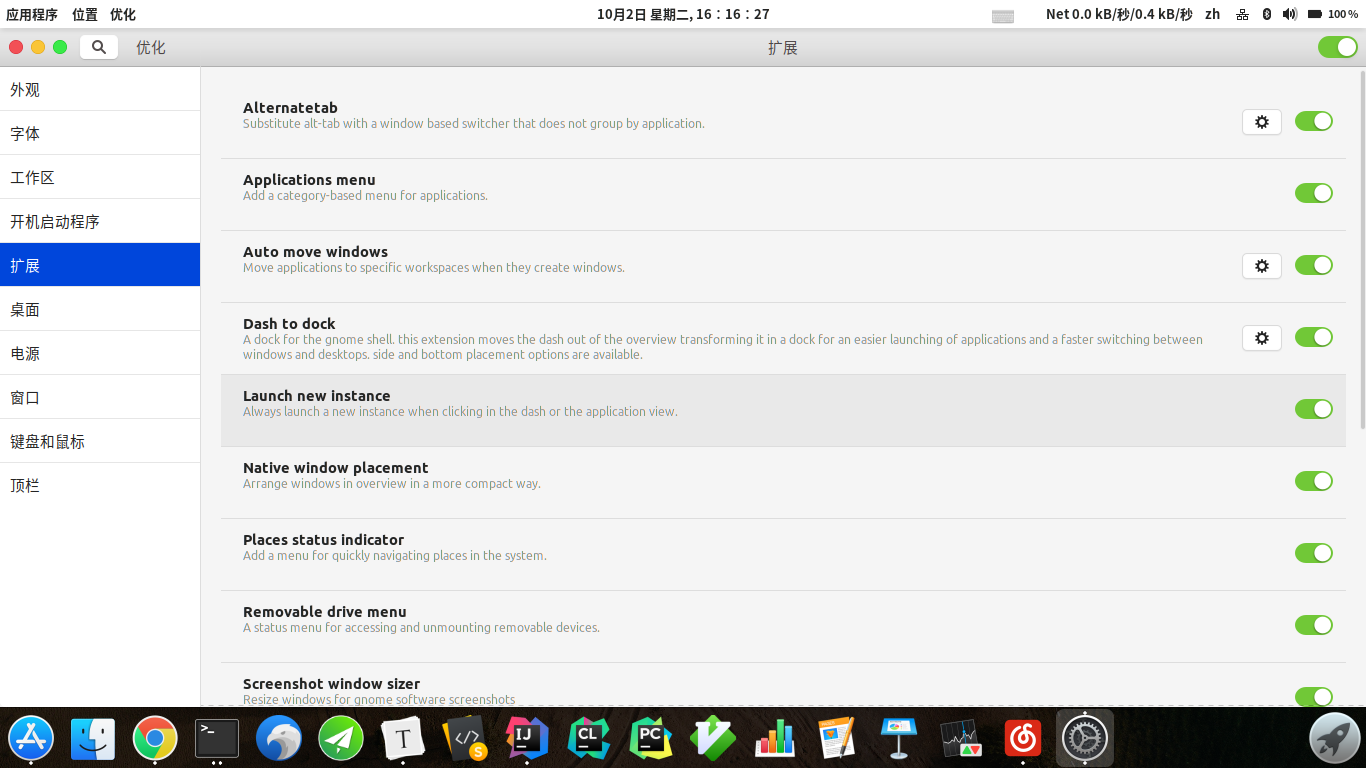Launch App Store icon in dock

(x=31, y=739)
